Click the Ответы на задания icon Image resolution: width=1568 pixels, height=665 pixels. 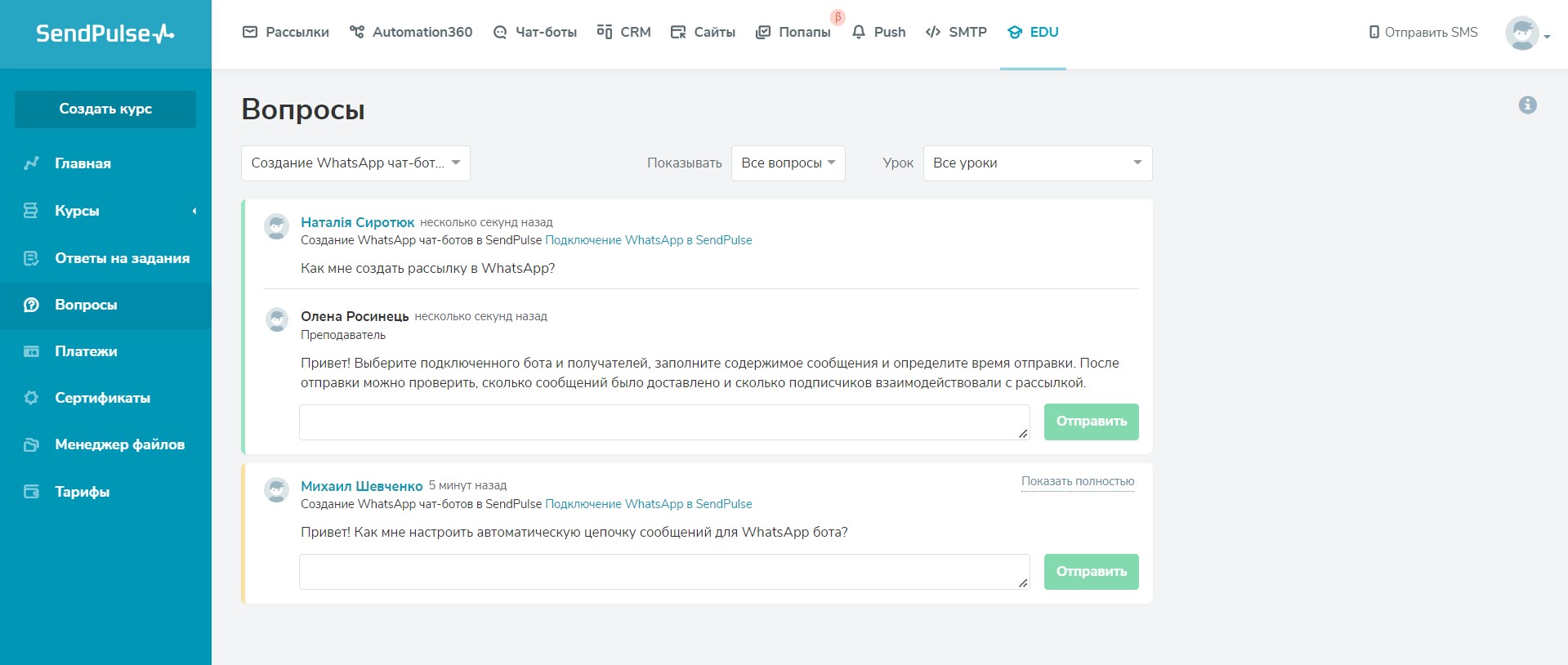(31, 258)
